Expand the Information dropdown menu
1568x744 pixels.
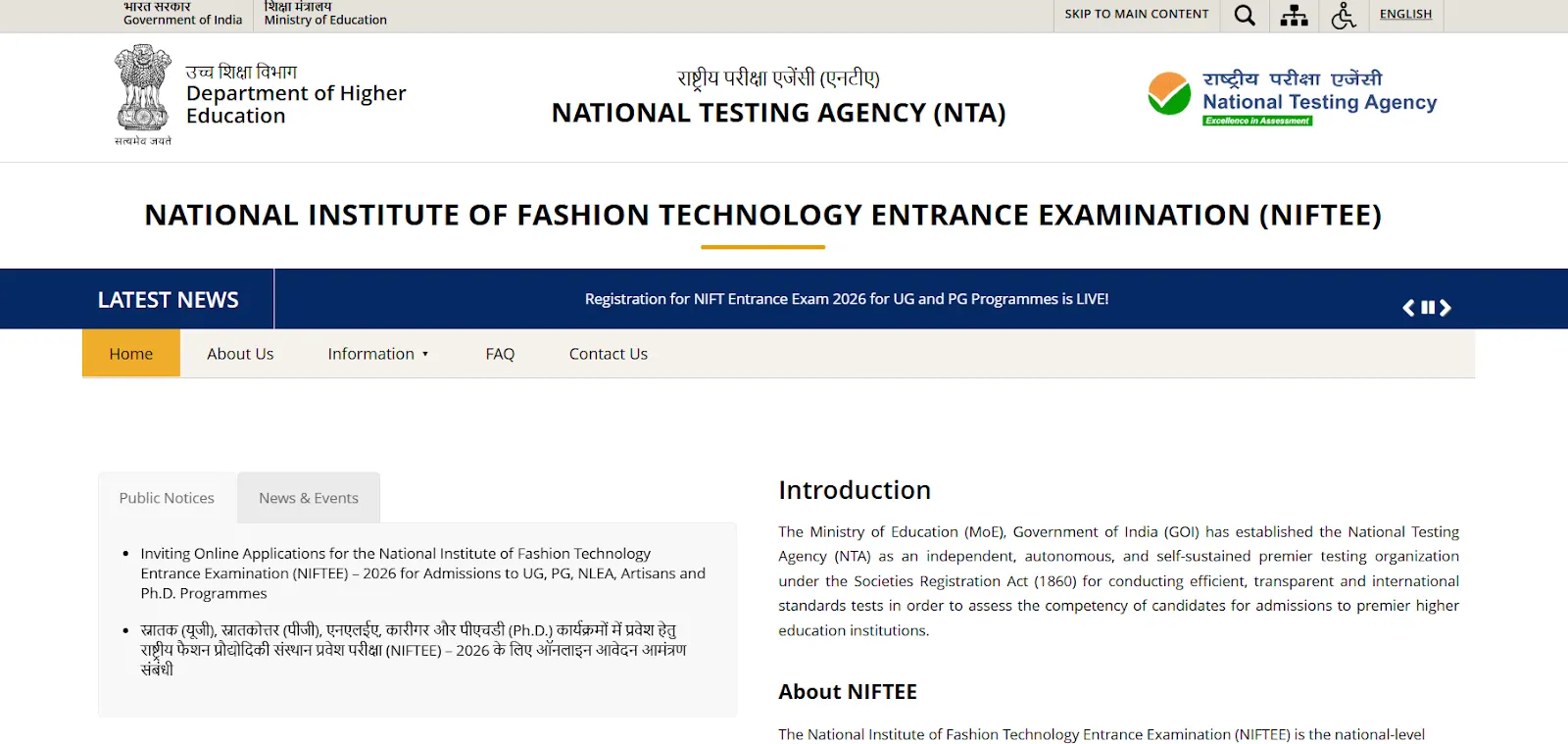378,353
